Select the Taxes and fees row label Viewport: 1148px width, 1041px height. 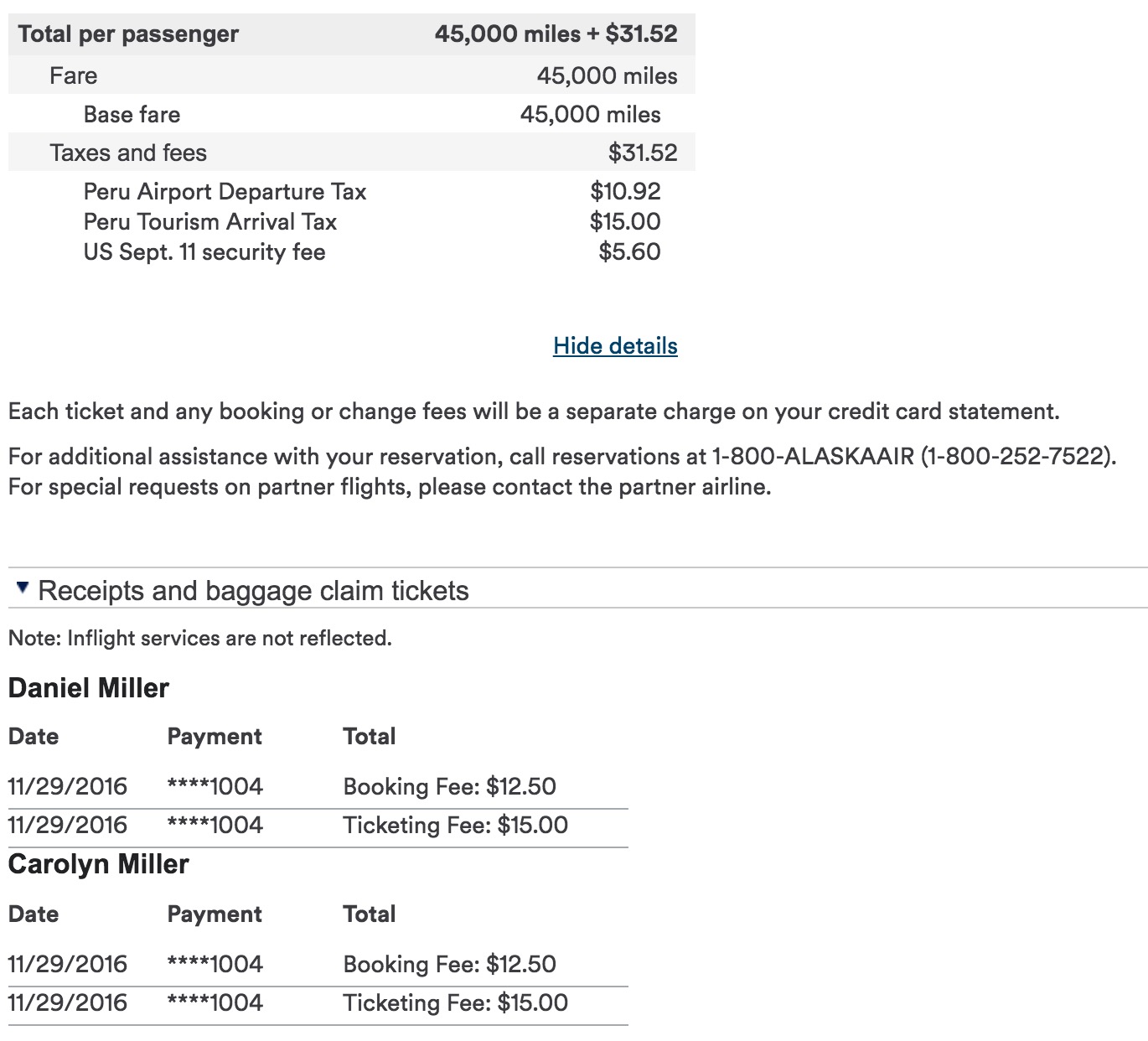pyautogui.click(x=127, y=153)
